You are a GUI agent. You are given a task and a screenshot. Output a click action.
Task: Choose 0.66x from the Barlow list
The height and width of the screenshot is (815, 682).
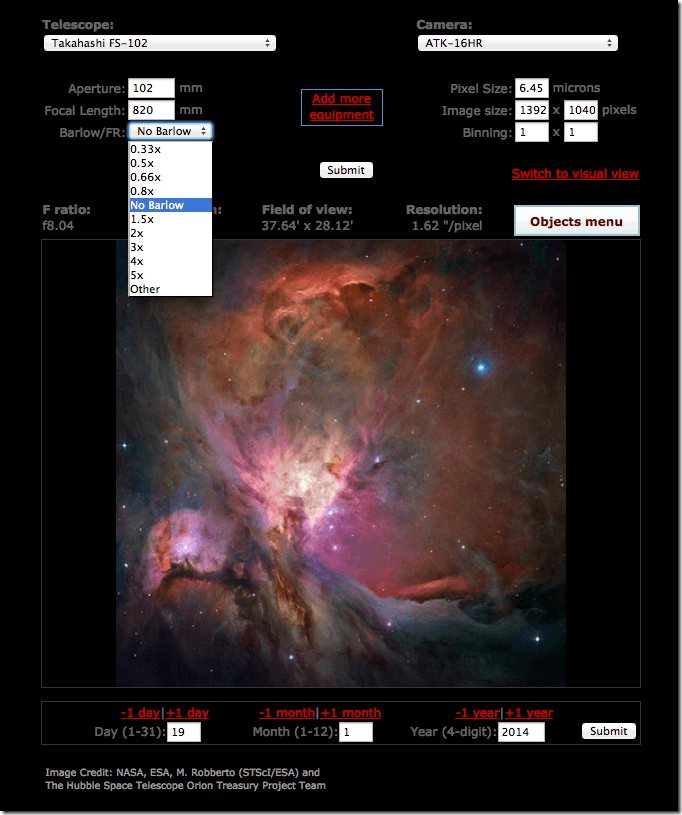[170, 177]
